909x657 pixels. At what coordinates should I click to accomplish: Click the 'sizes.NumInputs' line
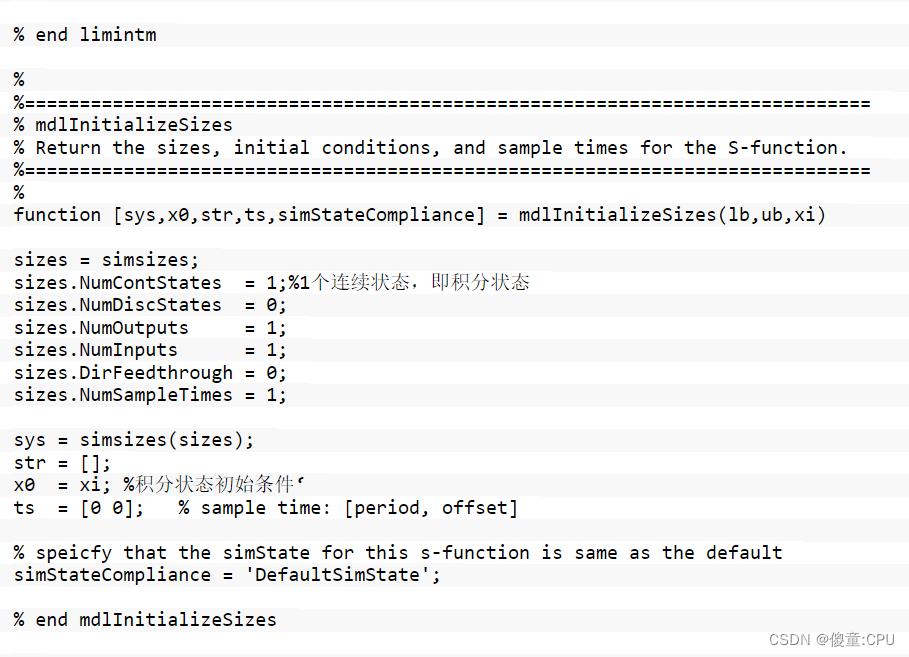150,350
